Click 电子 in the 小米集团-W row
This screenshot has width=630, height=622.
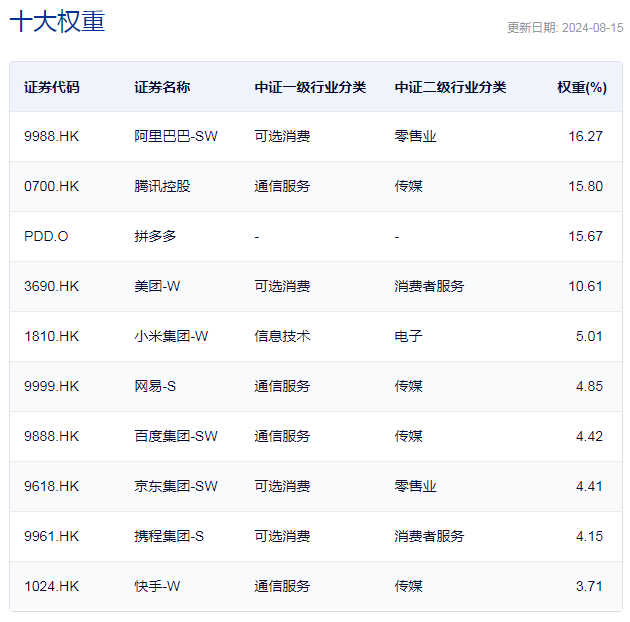point(408,336)
